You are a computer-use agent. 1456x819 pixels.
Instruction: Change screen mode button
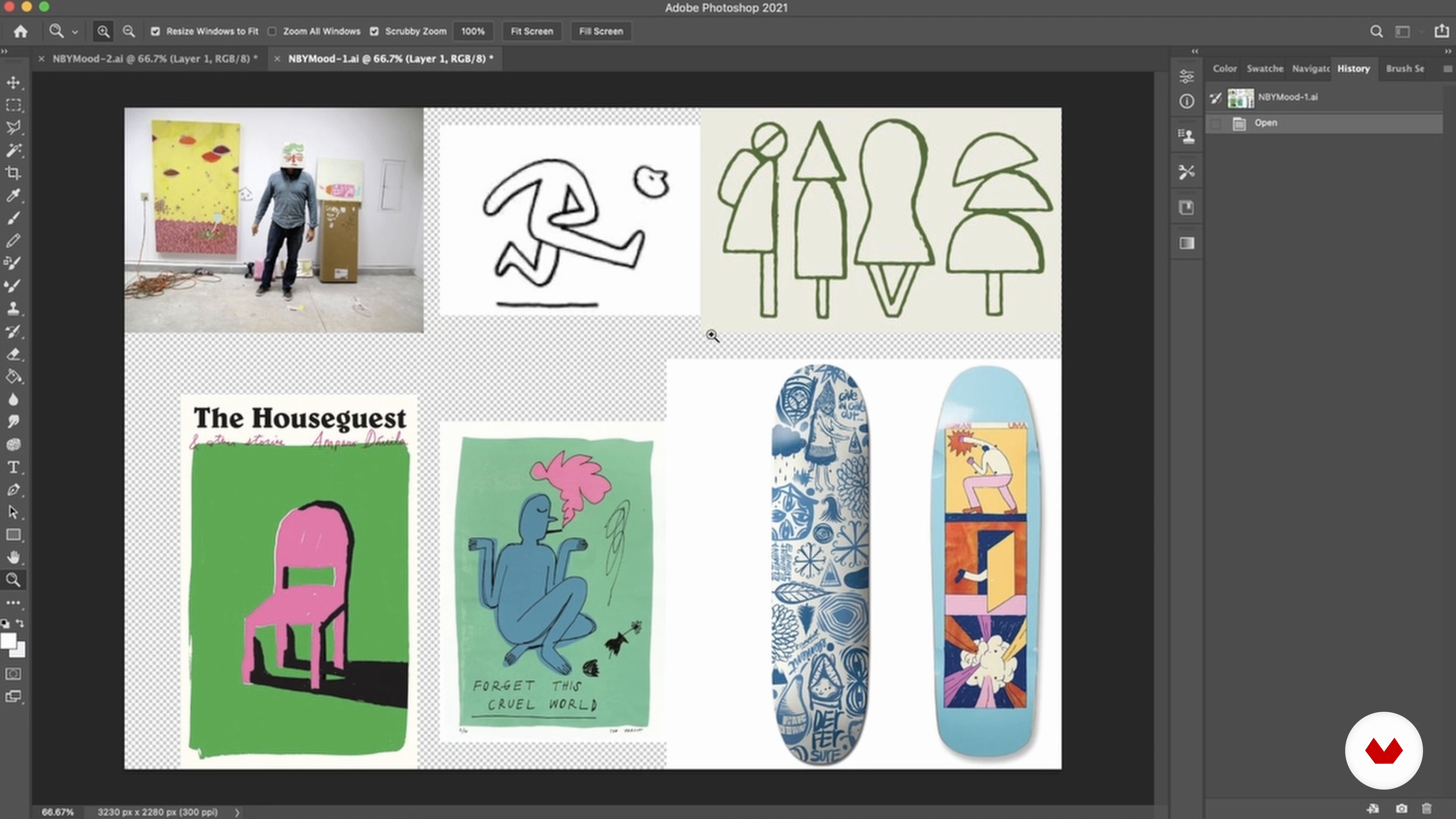14,697
